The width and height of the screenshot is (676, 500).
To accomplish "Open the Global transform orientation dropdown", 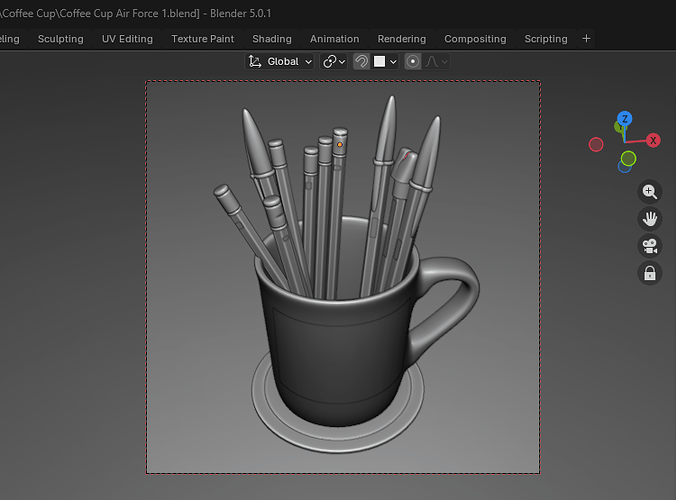I will pyautogui.click(x=279, y=62).
